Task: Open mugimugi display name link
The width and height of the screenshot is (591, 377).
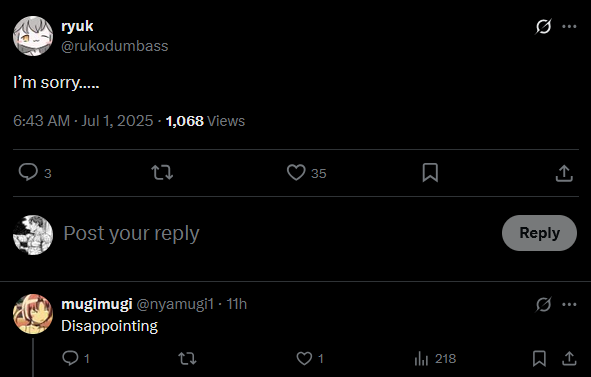Action: point(97,304)
